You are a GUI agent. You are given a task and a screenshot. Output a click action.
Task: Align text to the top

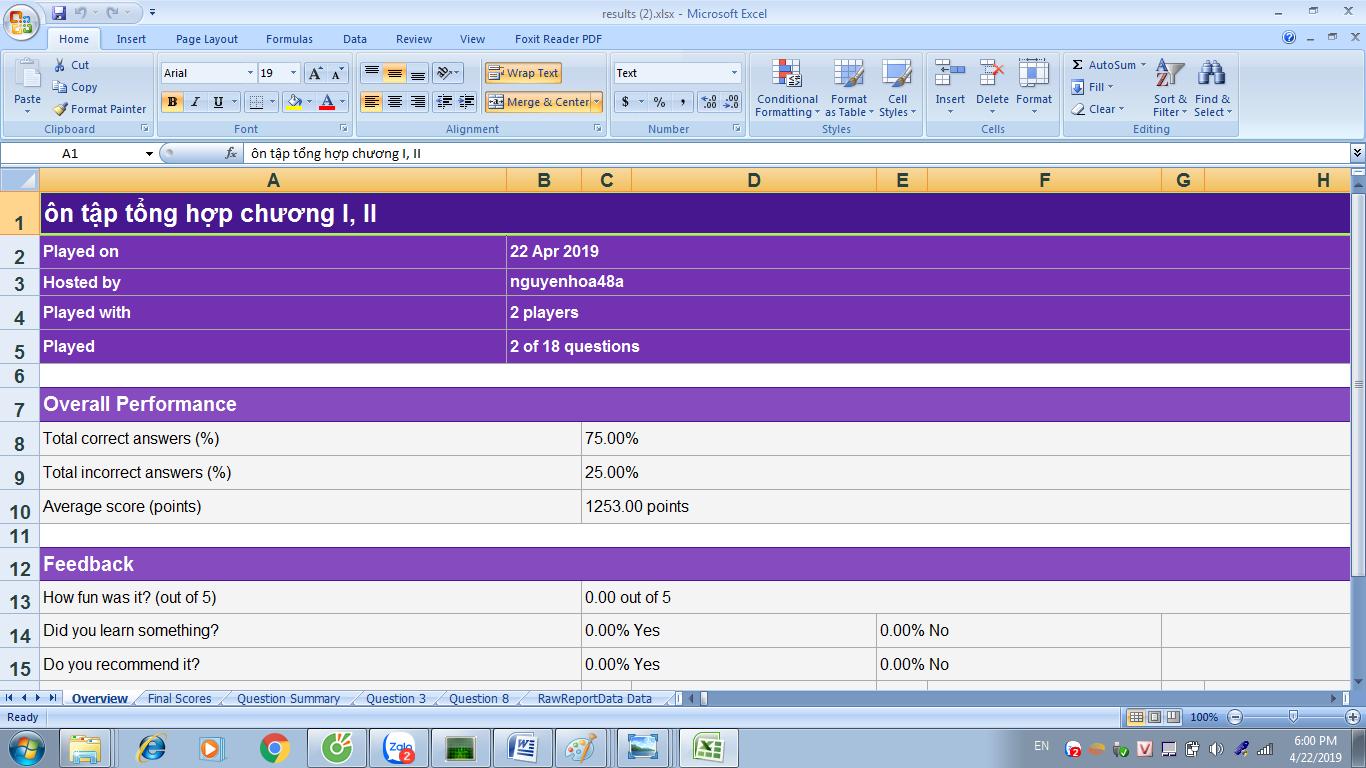point(372,73)
